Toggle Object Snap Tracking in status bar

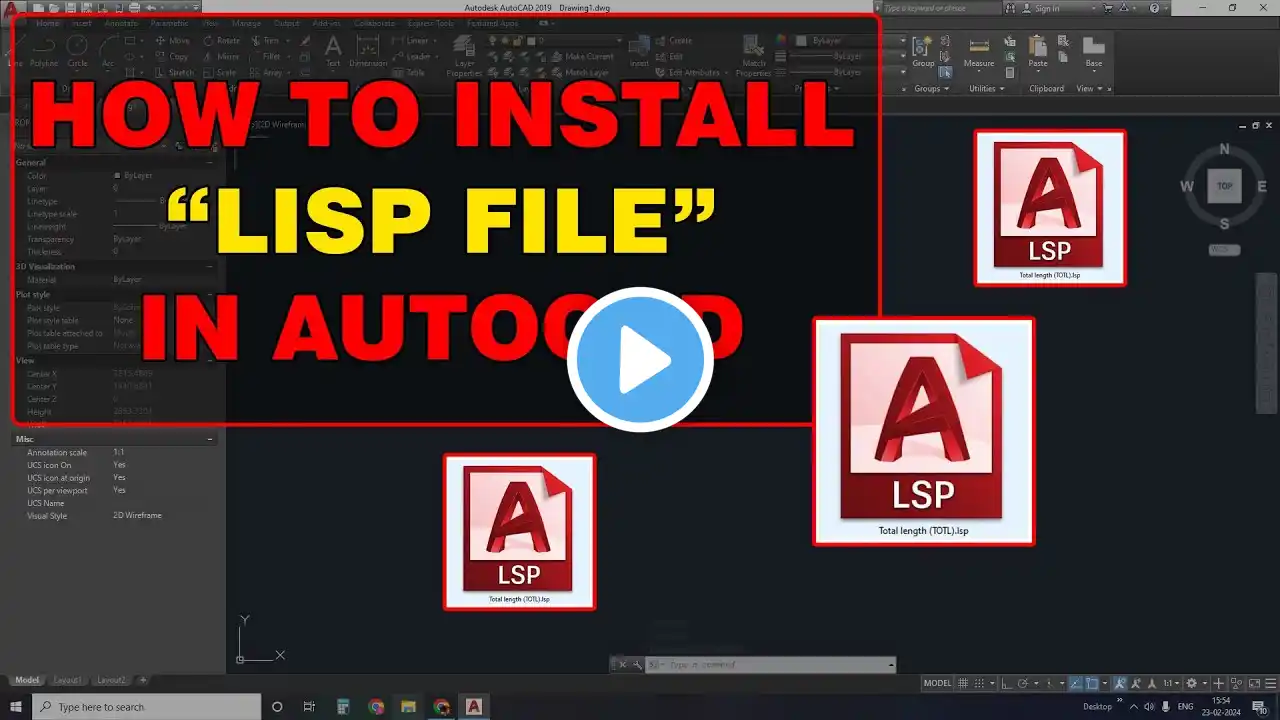point(1075,683)
